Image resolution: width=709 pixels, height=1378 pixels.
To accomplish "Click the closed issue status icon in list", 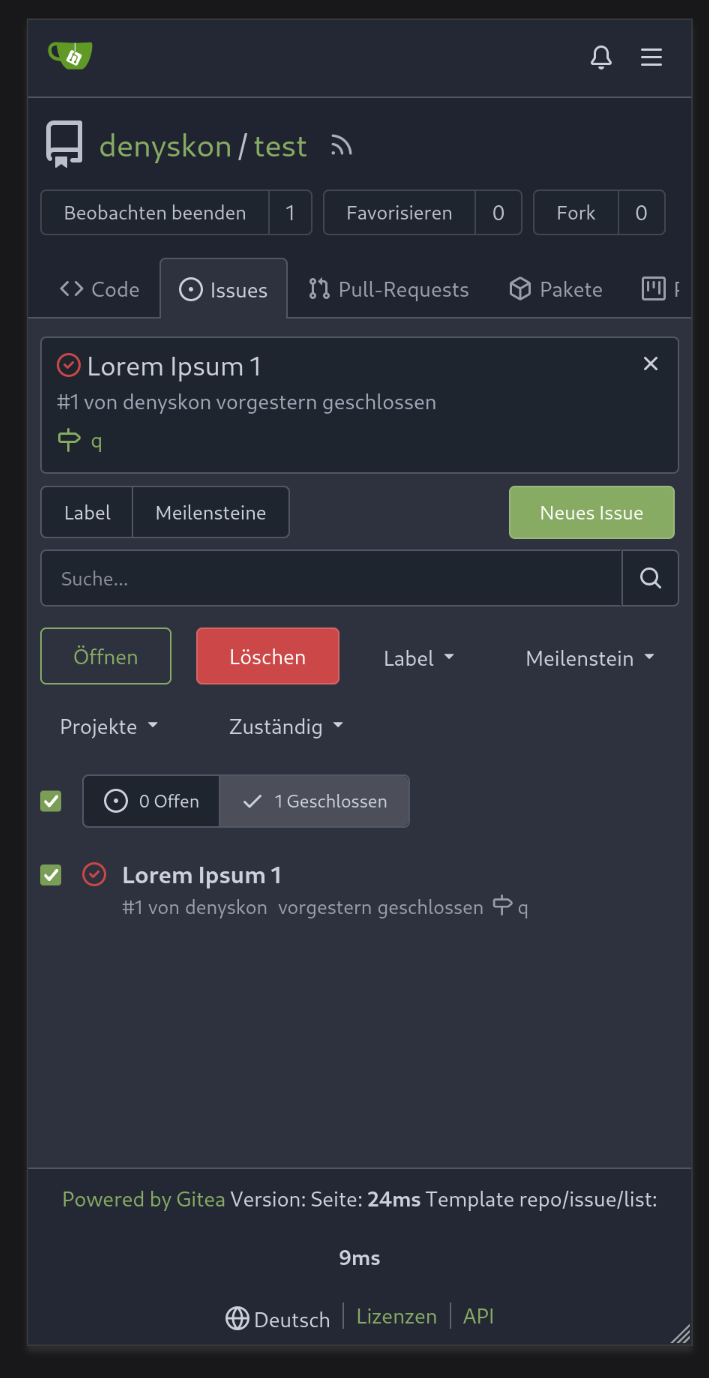I will point(94,874).
